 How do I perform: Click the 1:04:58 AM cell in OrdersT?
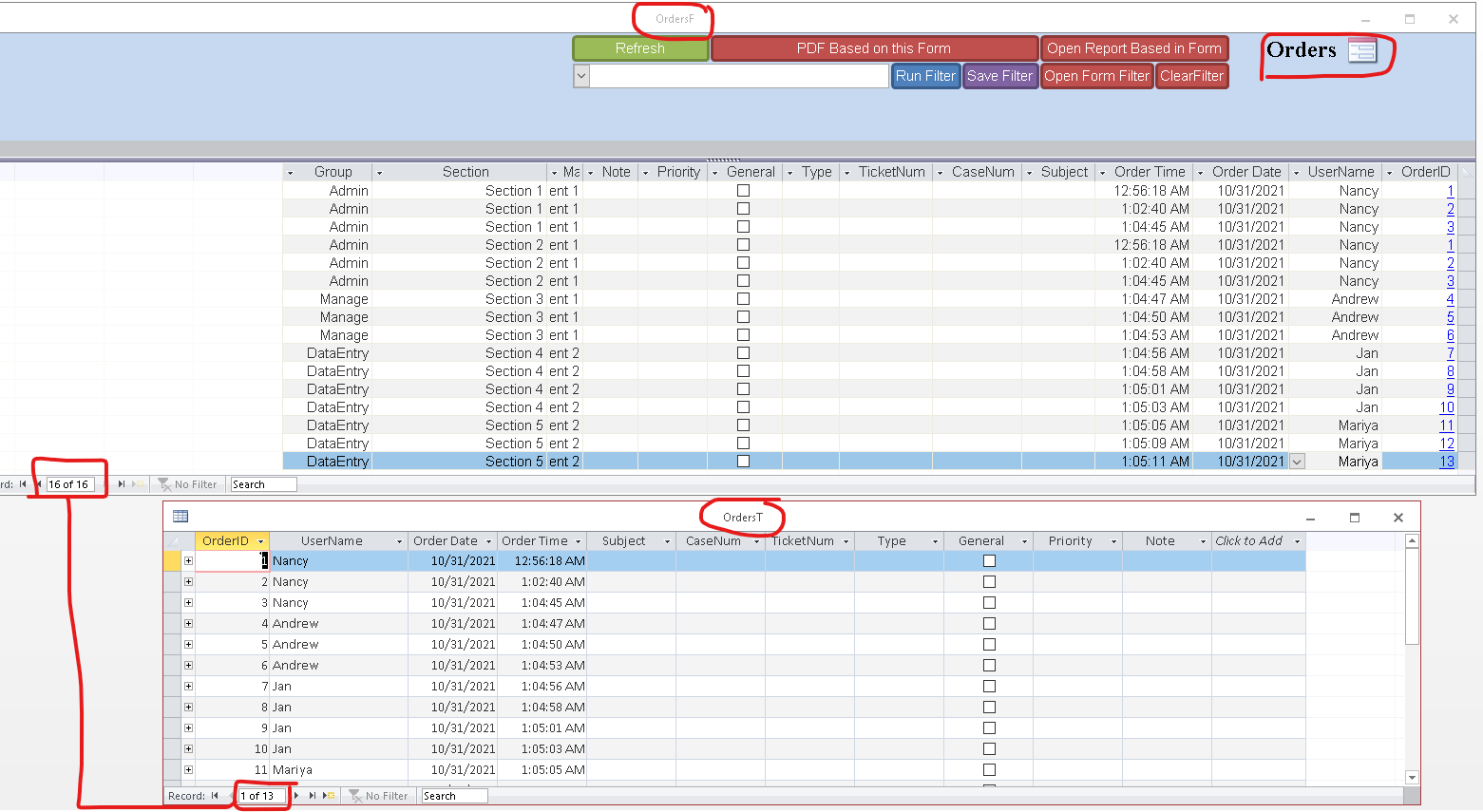click(542, 708)
